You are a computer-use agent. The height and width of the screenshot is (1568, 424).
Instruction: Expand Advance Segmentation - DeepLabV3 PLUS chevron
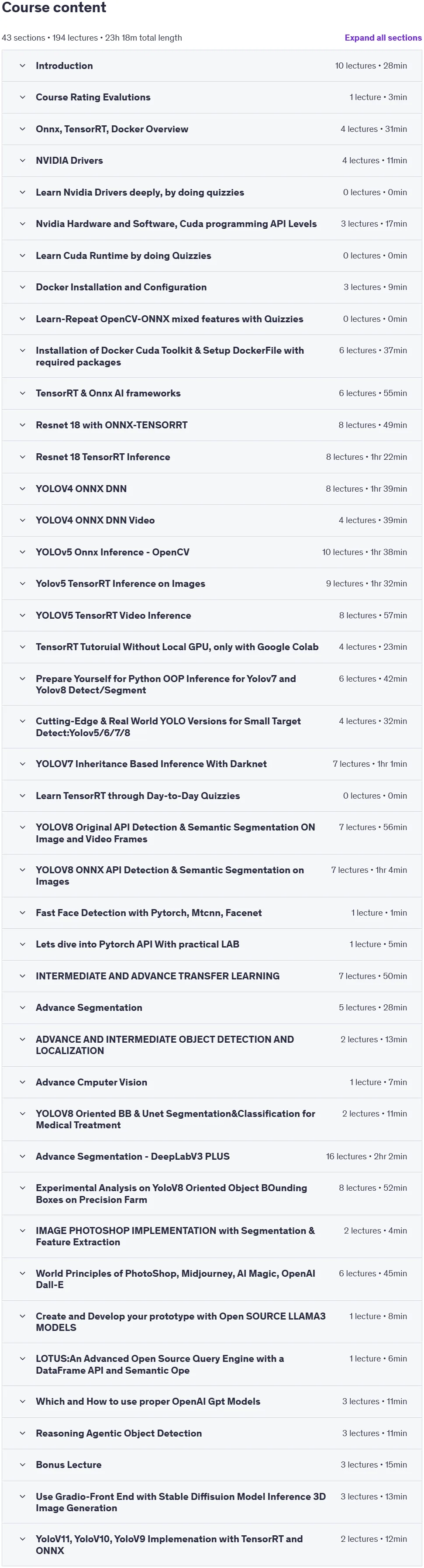point(23,1157)
